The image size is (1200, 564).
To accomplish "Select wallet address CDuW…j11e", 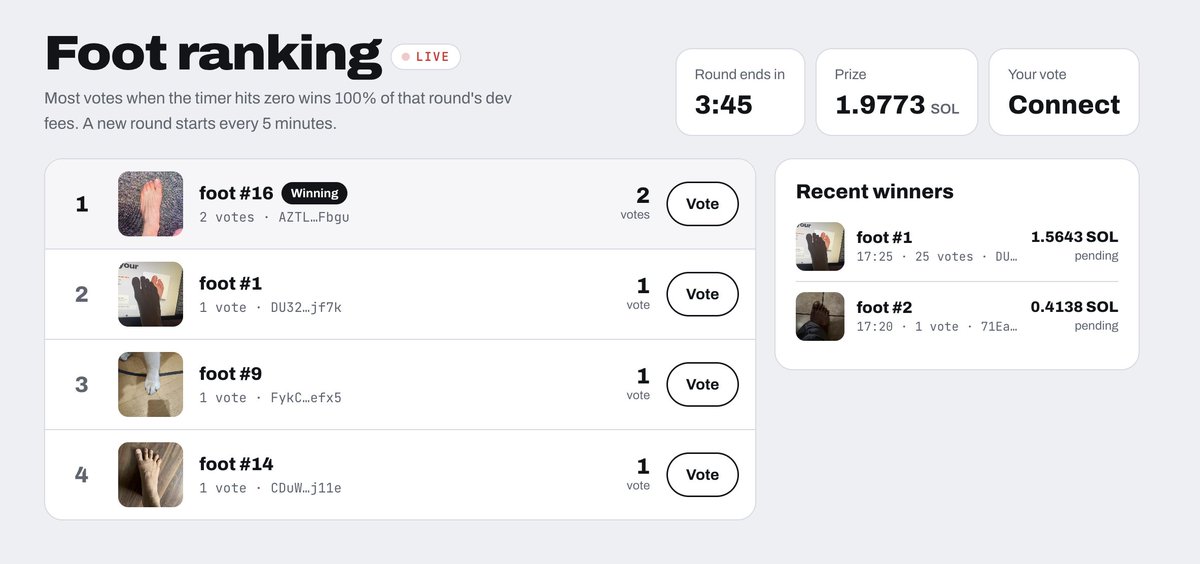I will pos(306,488).
